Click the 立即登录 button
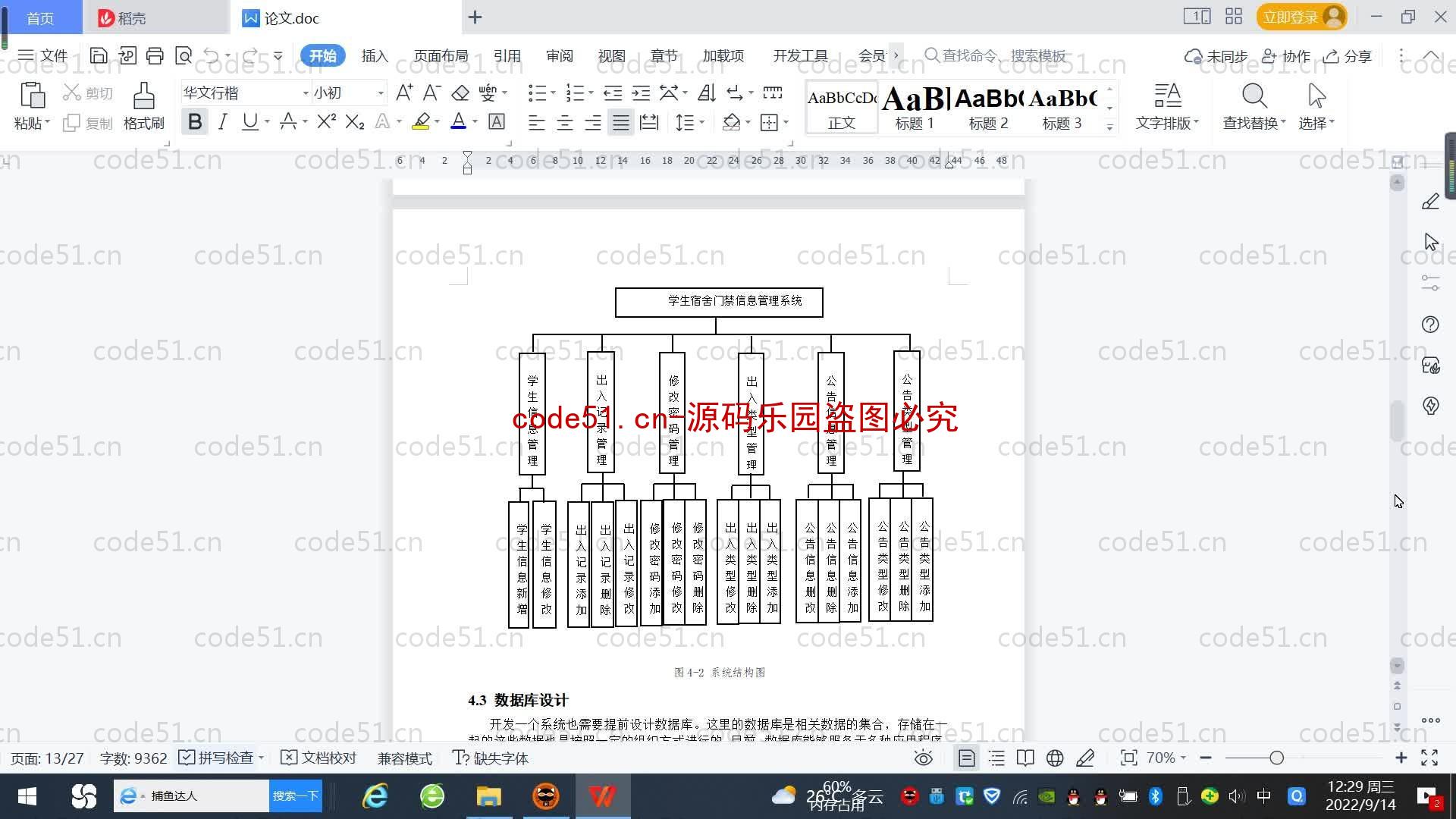The height and width of the screenshot is (819, 1456). [1300, 17]
